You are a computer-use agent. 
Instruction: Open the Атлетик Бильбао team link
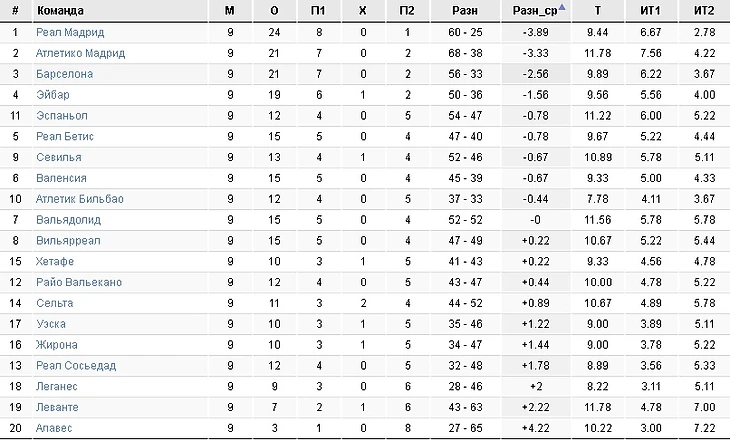(80, 199)
